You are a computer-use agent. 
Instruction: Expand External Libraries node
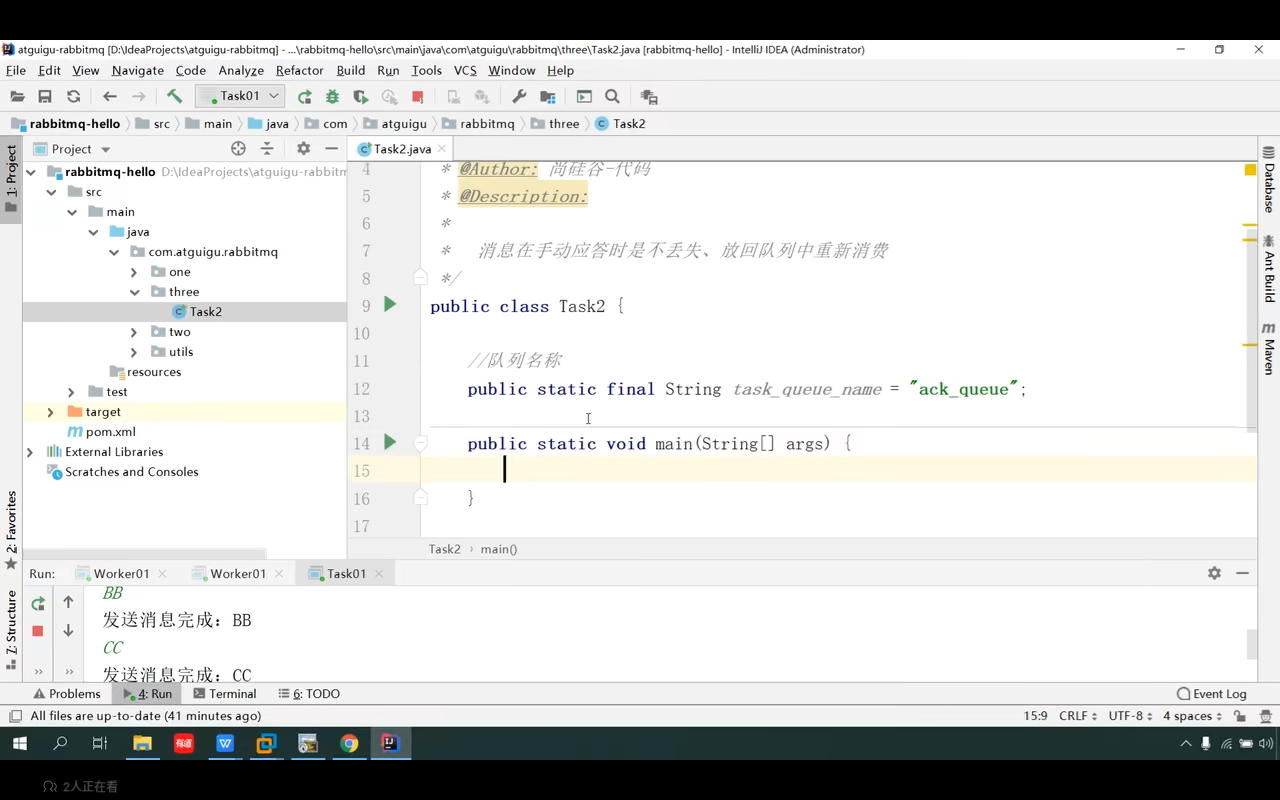30,452
